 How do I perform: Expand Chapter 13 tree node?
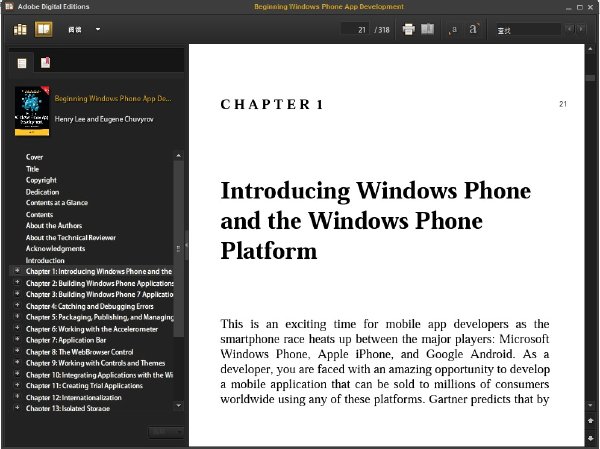click(x=17, y=408)
